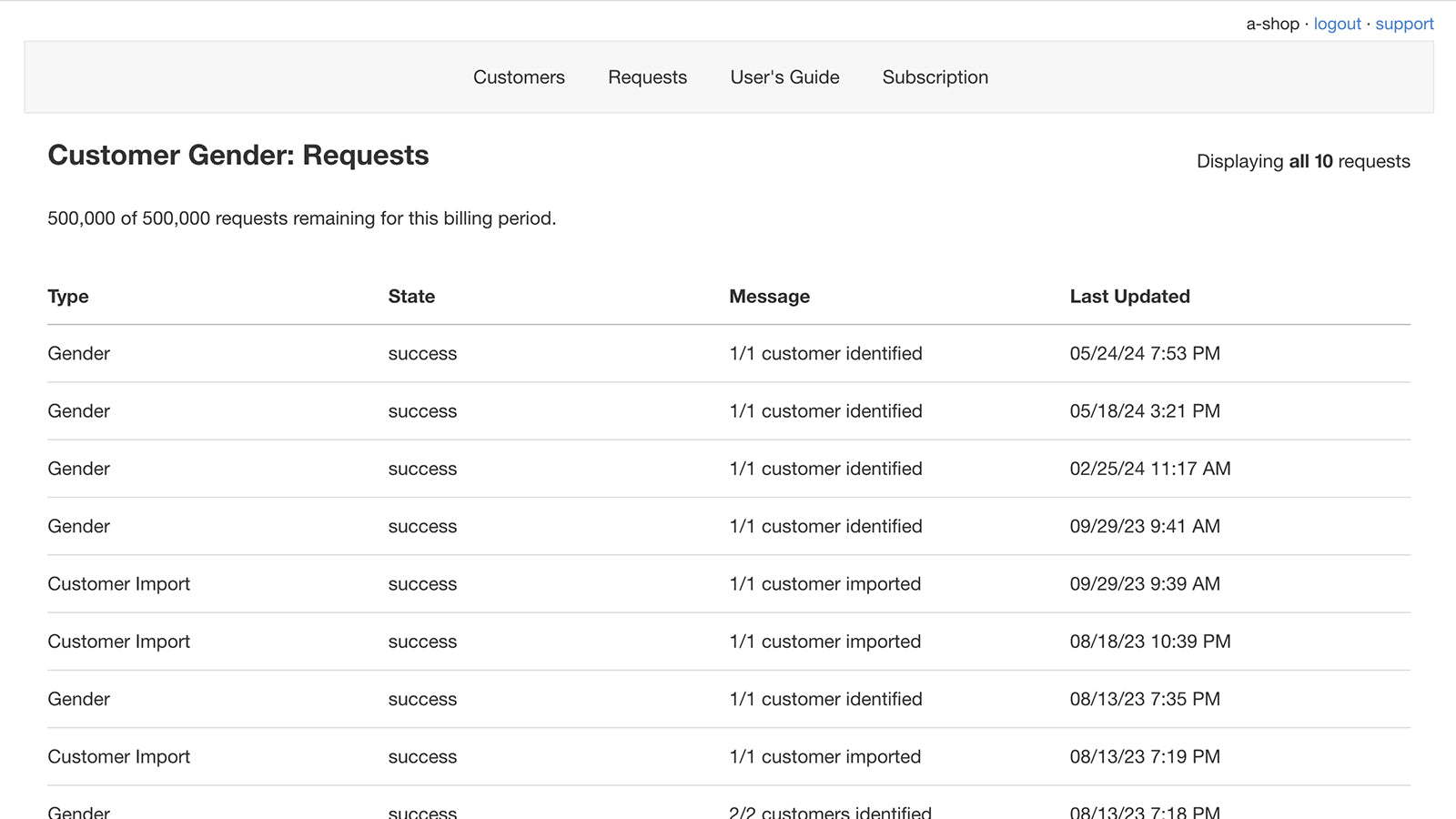Click the a-shop account name

pos(1272,24)
